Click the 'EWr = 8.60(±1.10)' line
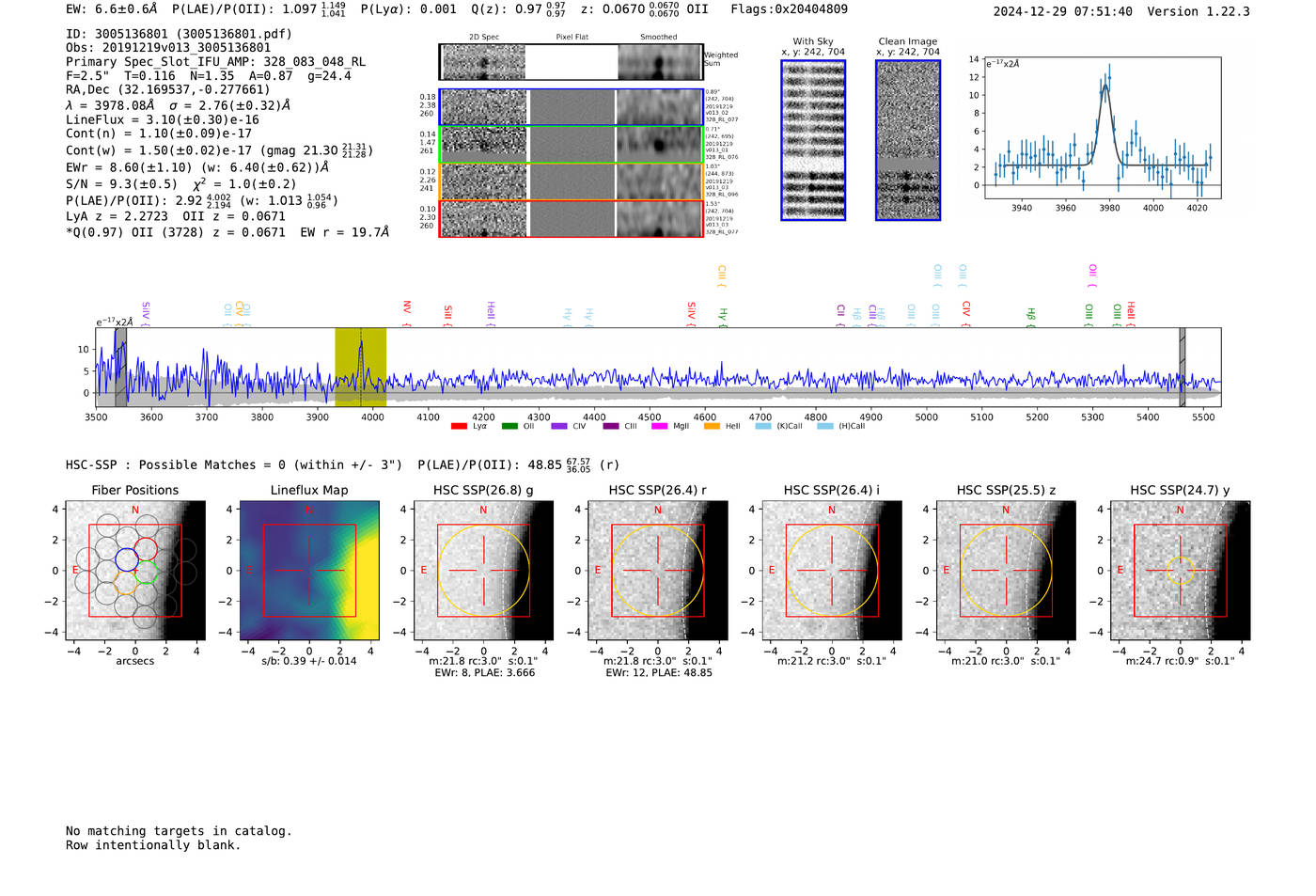The width and height of the screenshot is (1316, 896). [x=197, y=167]
